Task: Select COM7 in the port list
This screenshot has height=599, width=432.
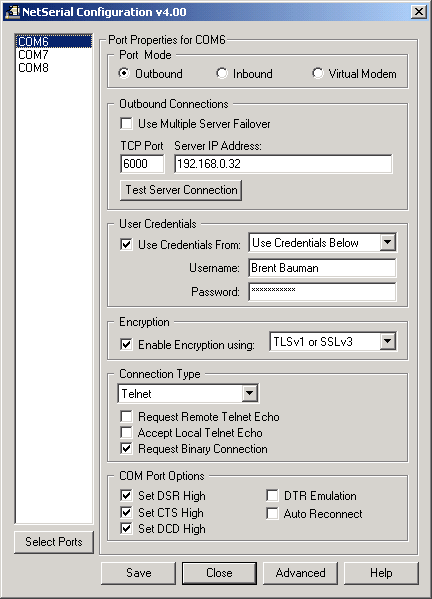Action: point(34,55)
